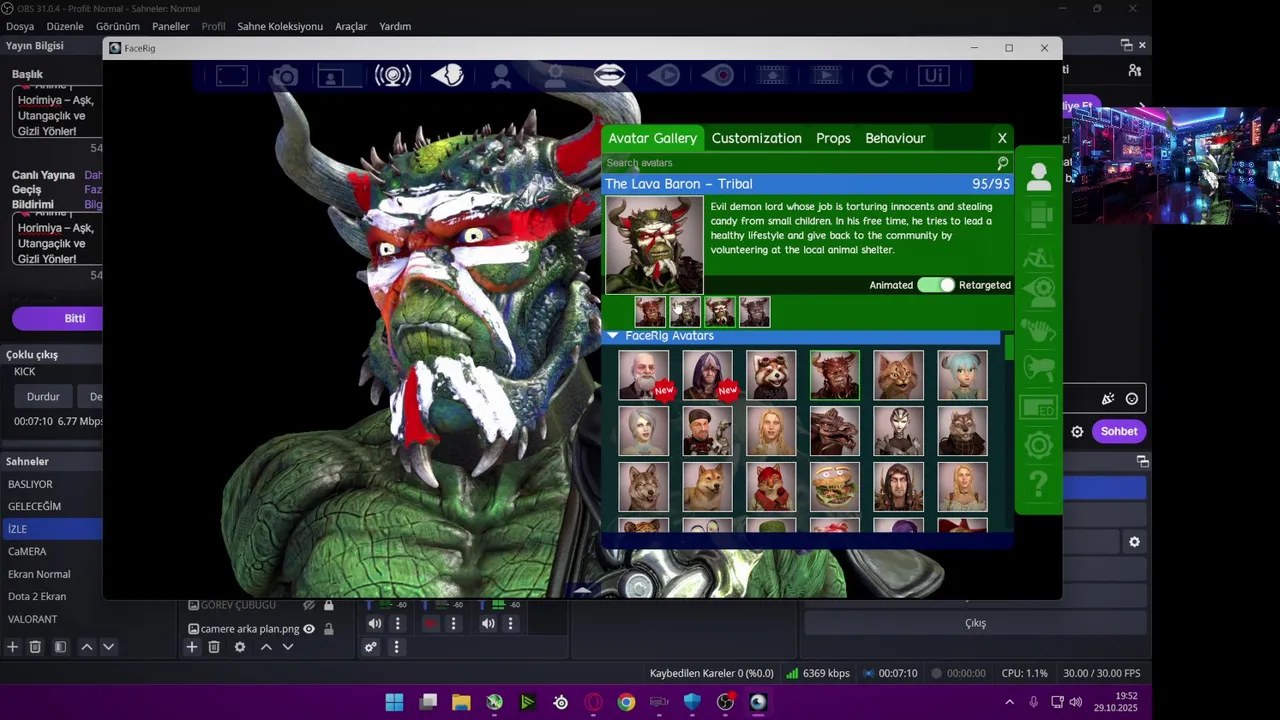This screenshot has height=720, width=1280.
Task: Open Dosya menu in OBS
Action: pyautogui.click(x=20, y=26)
